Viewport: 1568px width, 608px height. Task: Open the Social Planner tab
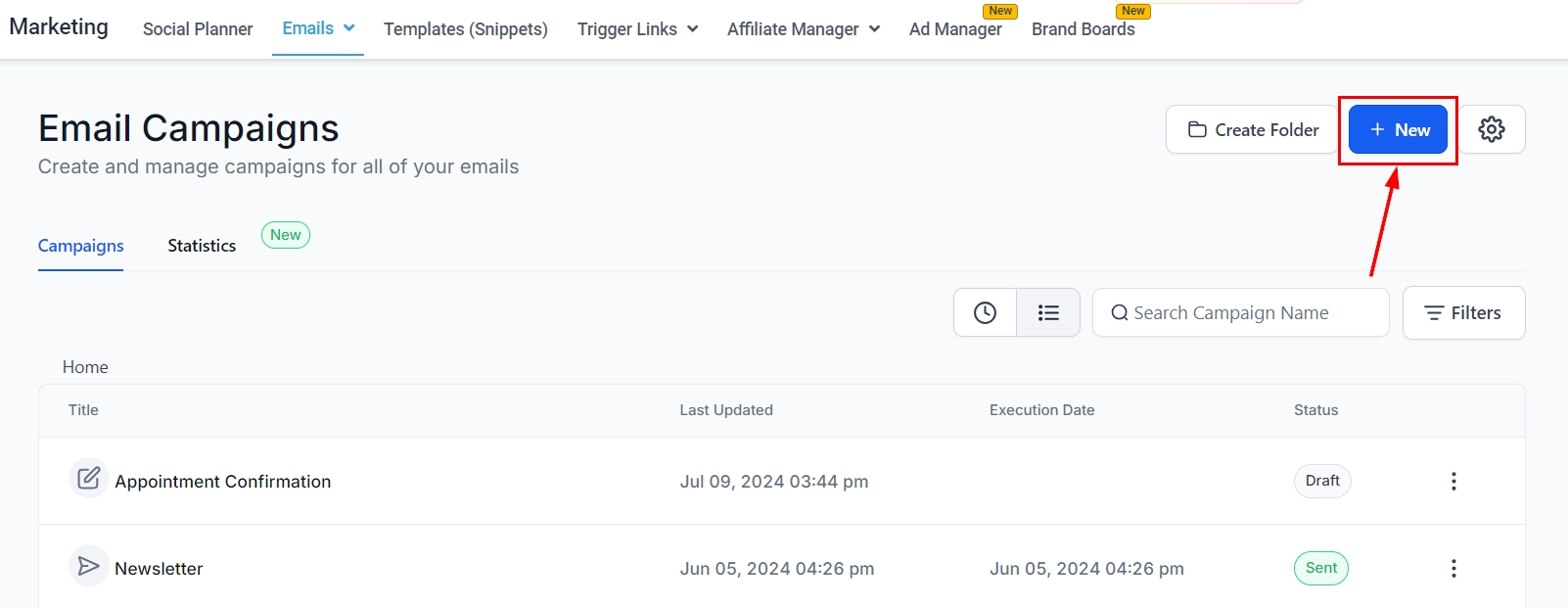click(x=198, y=29)
